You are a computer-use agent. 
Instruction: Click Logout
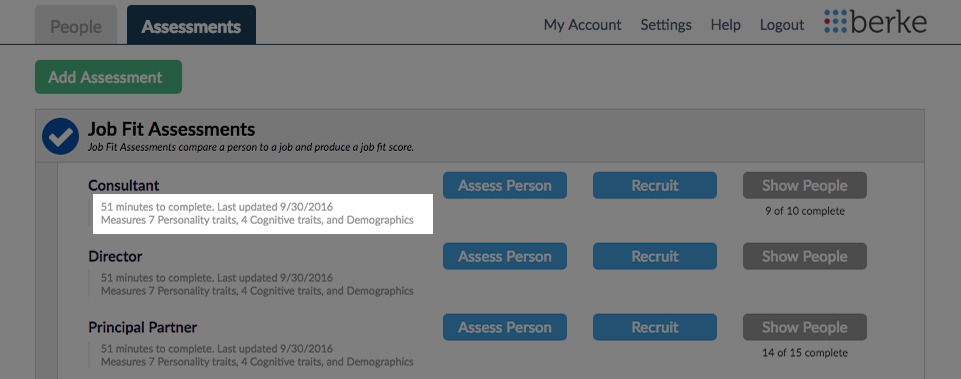point(782,25)
